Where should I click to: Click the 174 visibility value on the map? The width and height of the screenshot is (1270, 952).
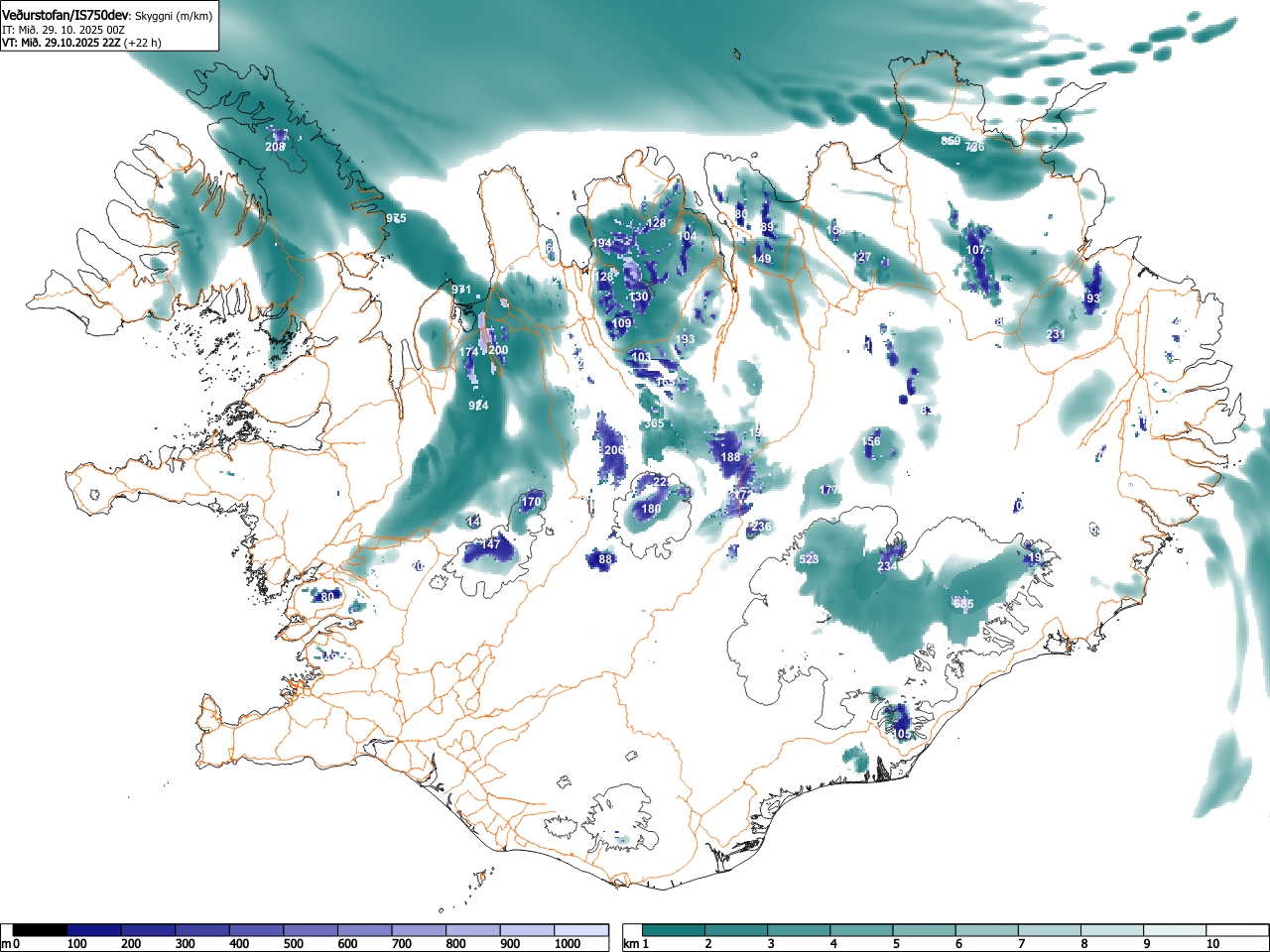[x=469, y=353]
